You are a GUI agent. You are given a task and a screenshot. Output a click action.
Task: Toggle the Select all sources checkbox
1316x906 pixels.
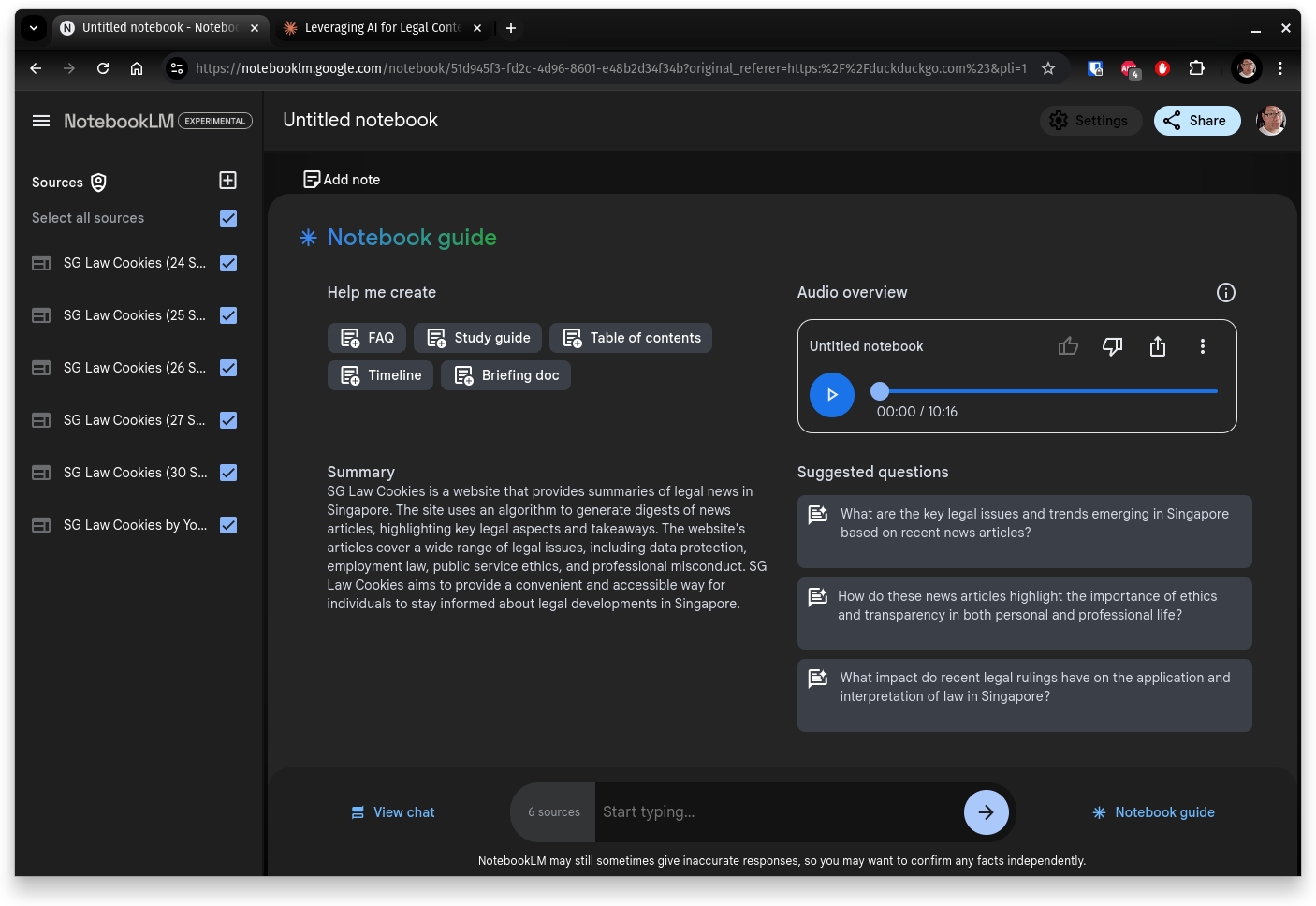[228, 218]
